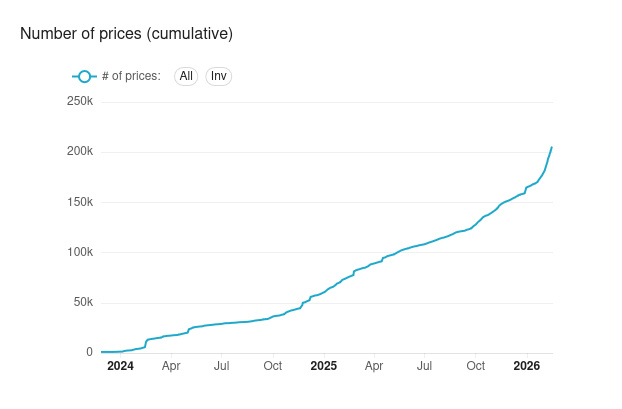The image size is (622, 409).
Task: Click the bold 2024 x-axis label
Action: click(120, 366)
